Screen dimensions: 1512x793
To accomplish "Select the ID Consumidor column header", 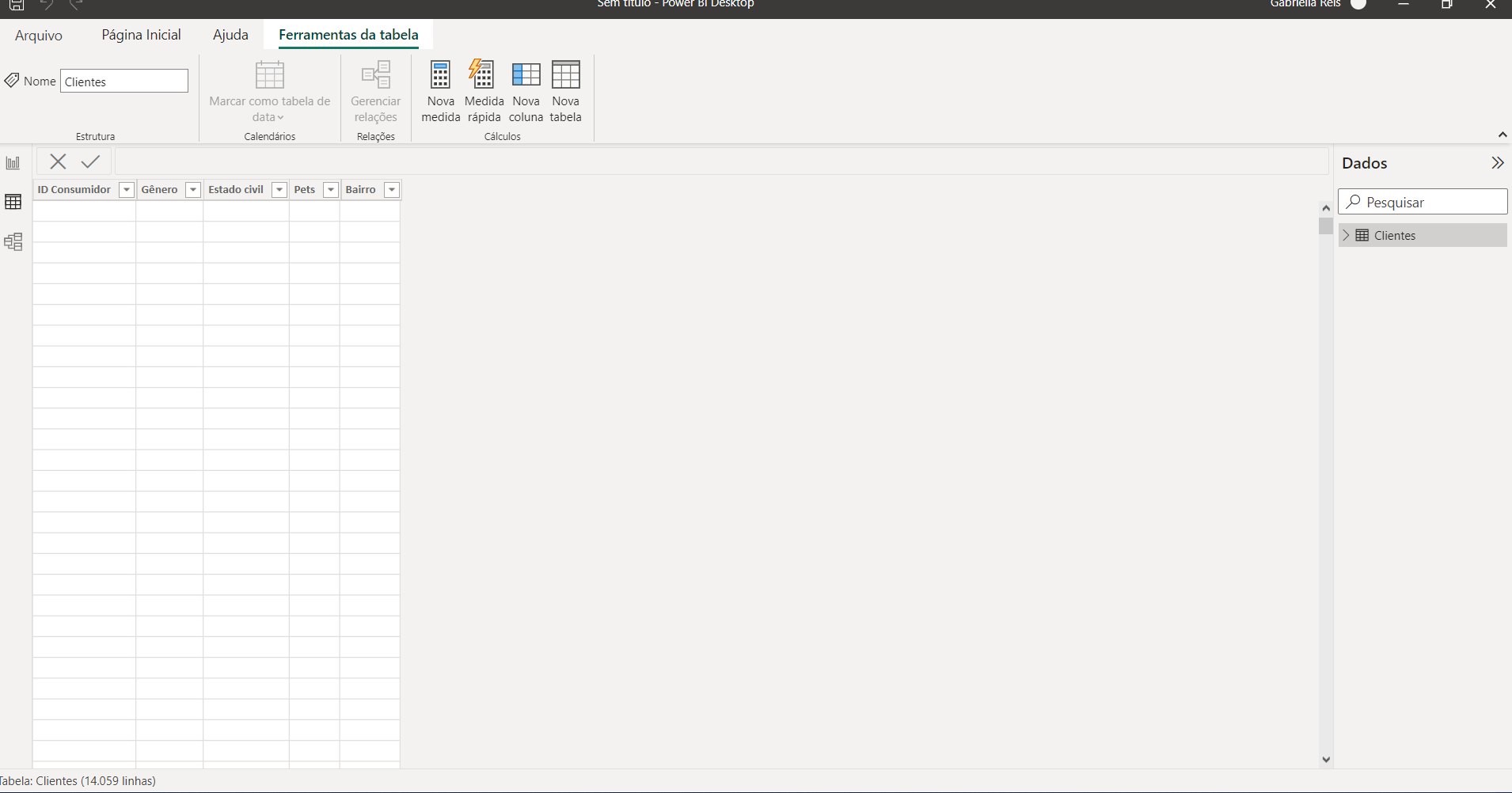I will tap(74, 190).
